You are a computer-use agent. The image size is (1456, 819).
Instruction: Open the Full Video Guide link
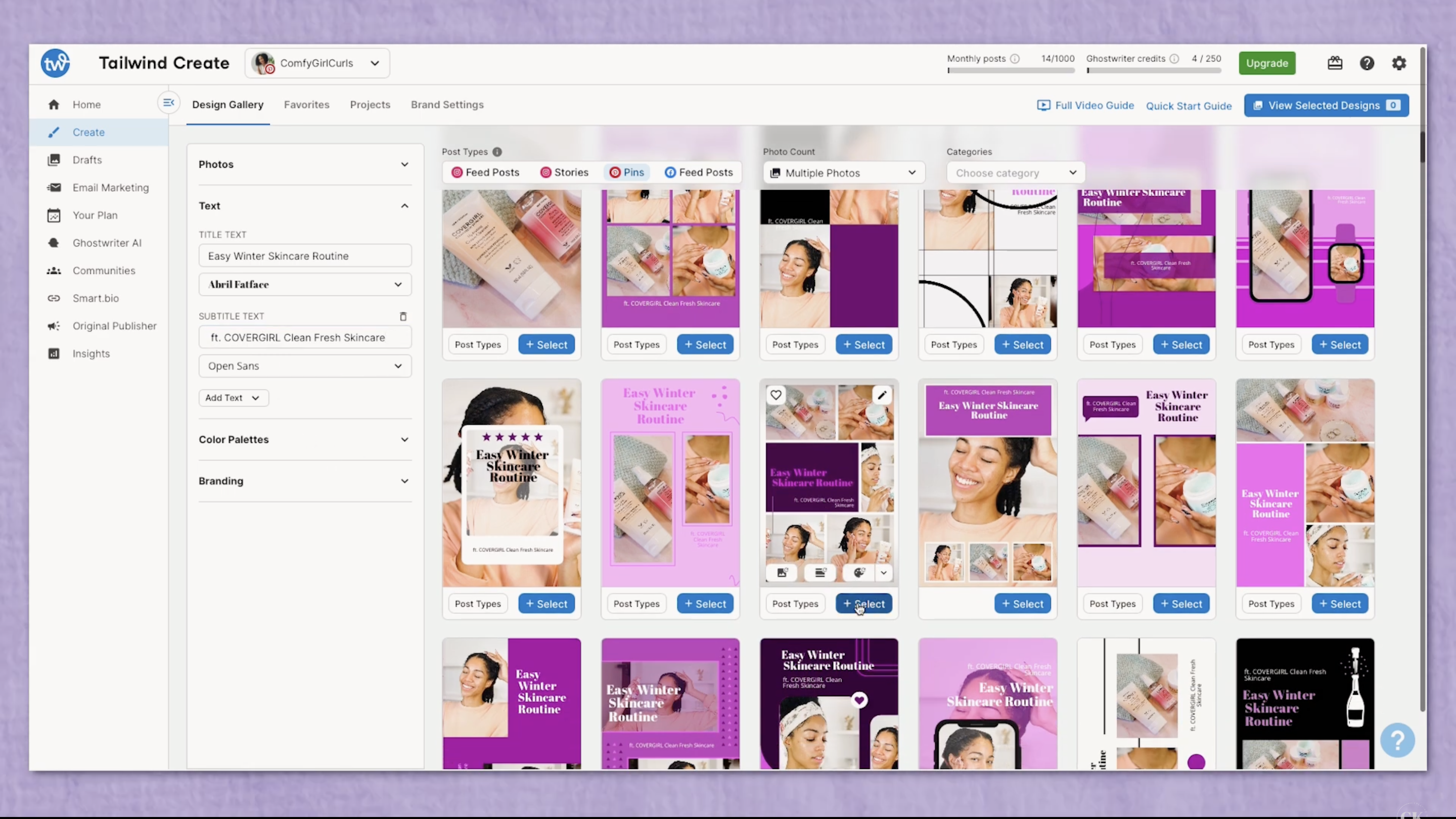[1085, 105]
